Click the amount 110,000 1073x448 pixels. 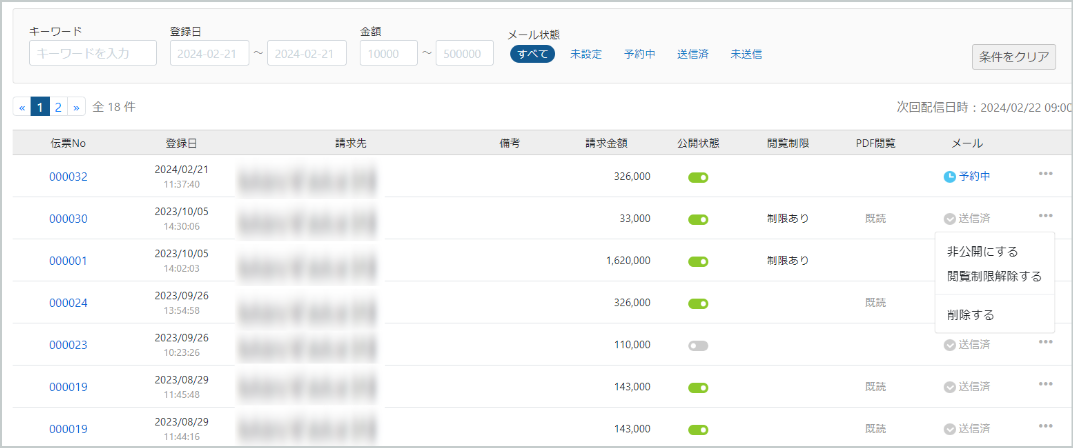(x=630, y=345)
